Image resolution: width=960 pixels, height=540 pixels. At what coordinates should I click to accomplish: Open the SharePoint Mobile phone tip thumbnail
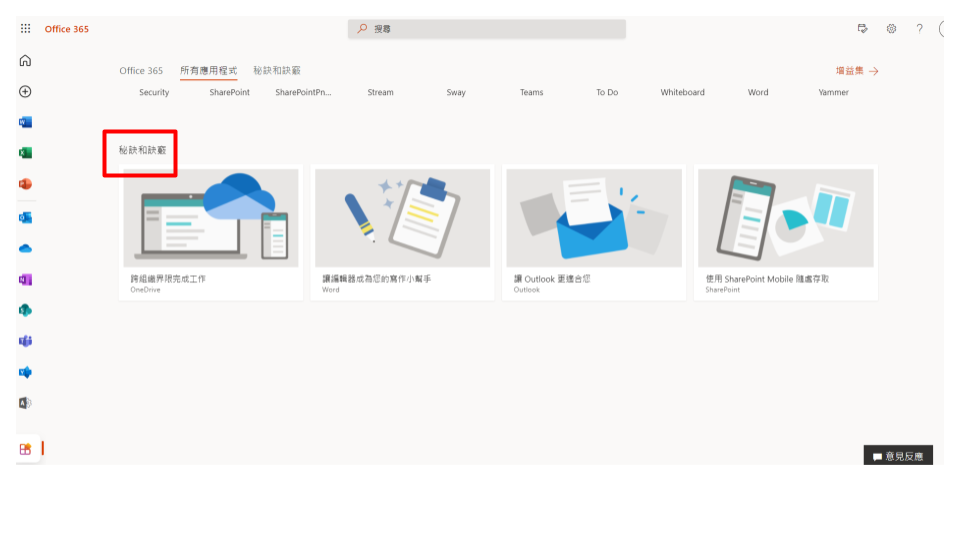pyautogui.click(x=786, y=218)
